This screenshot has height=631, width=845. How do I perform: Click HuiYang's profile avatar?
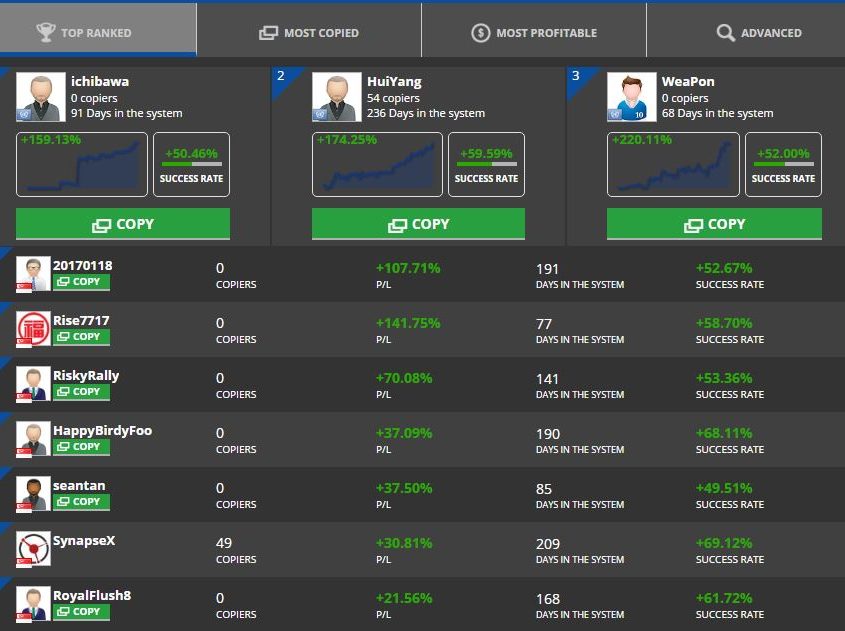coord(336,97)
